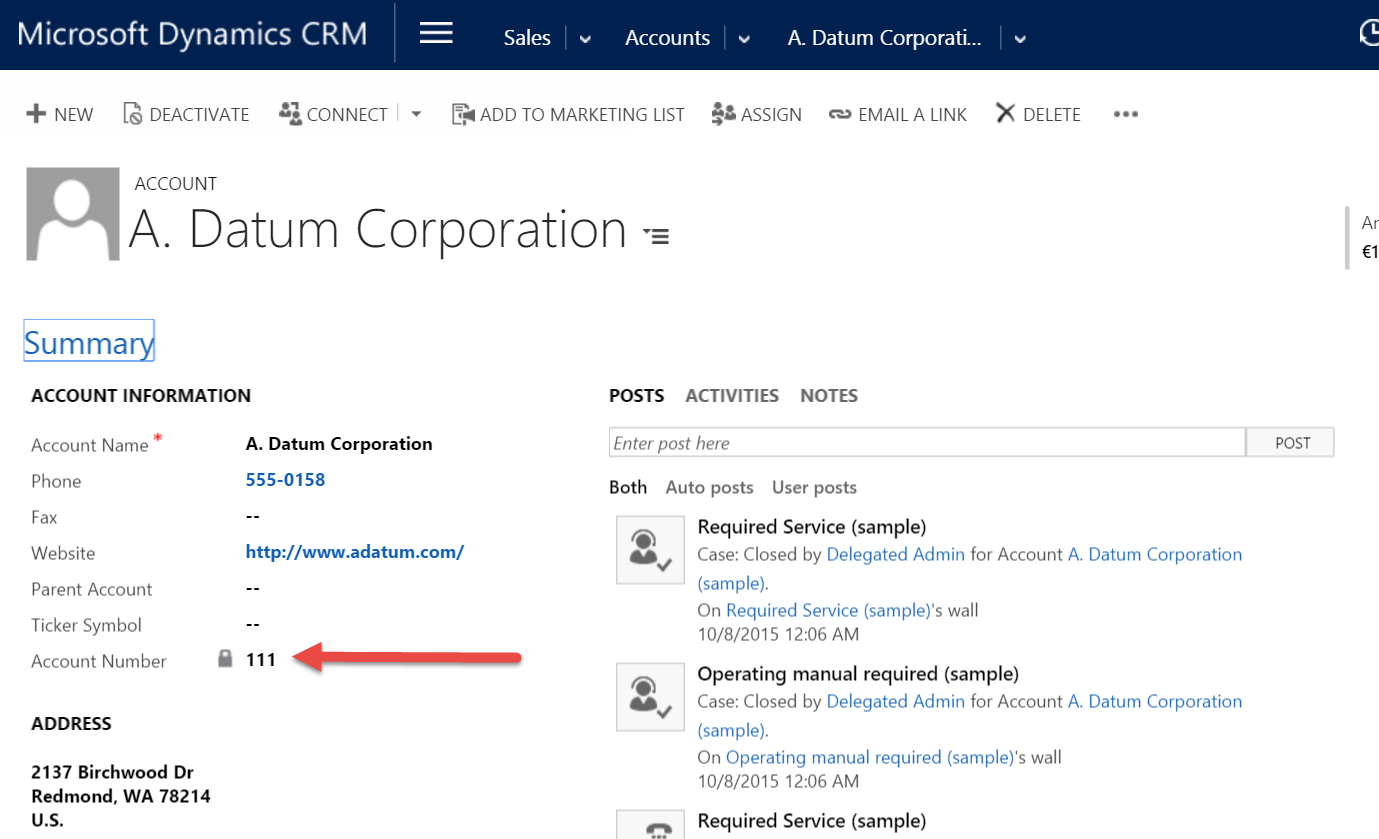Switch to the Notes tab

(x=829, y=396)
